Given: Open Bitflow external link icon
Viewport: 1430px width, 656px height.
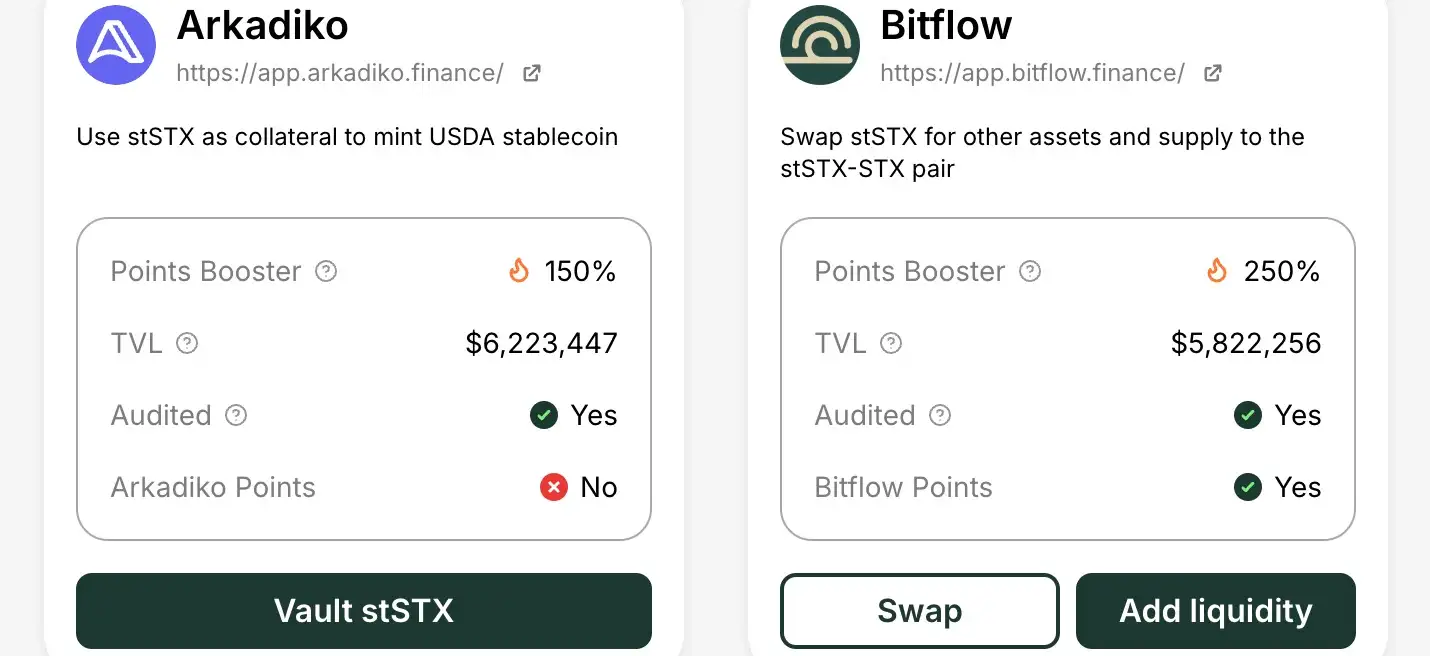Looking at the screenshot, I should (1213, 73).
